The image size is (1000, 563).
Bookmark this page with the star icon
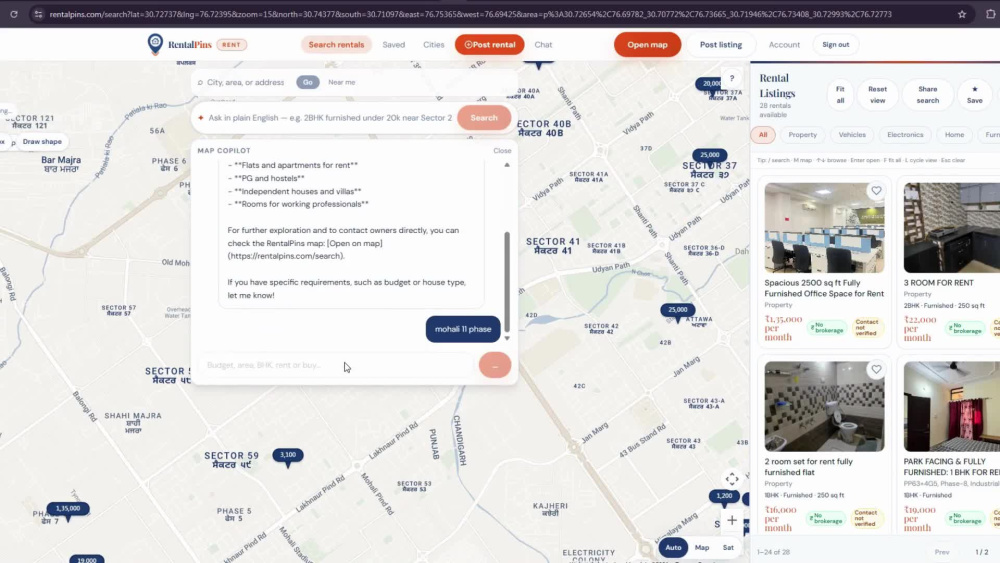tap(962, 14)
